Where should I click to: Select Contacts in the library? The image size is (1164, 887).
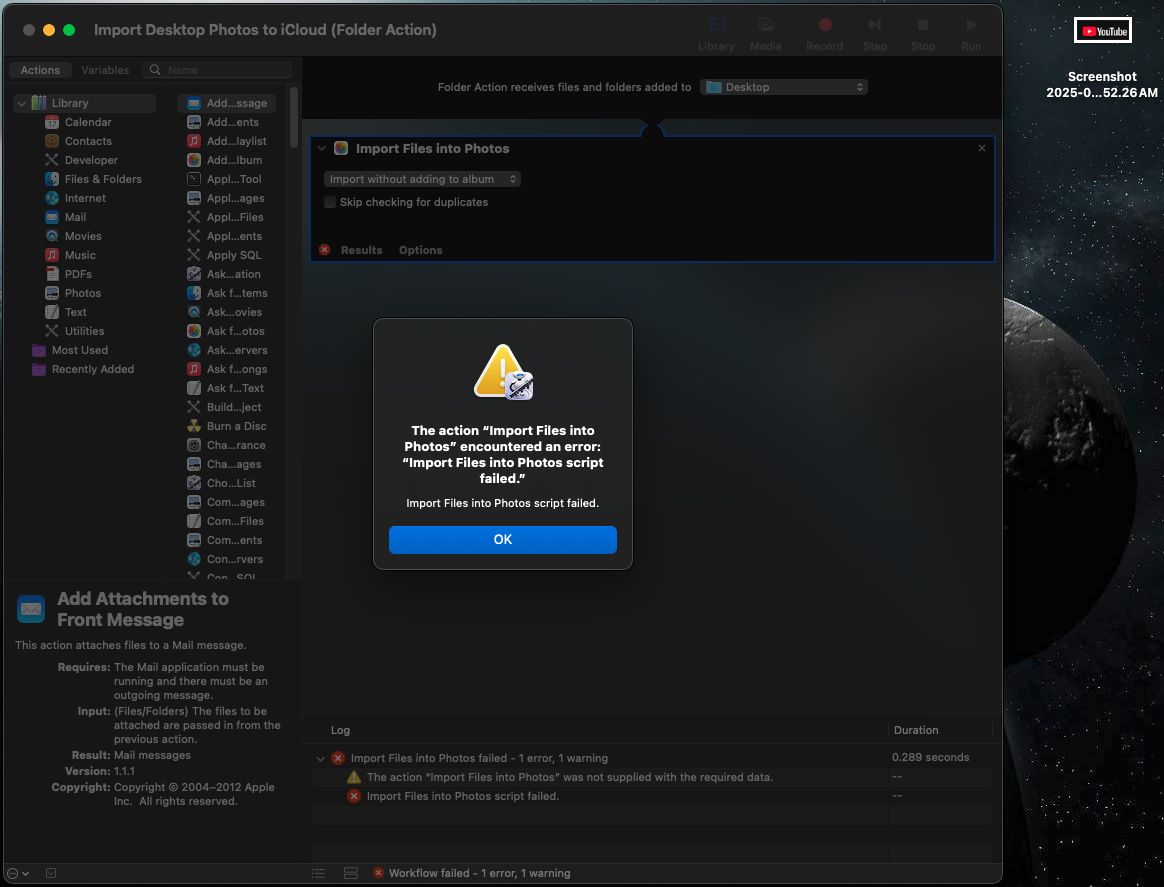click(x=88, y=141)
